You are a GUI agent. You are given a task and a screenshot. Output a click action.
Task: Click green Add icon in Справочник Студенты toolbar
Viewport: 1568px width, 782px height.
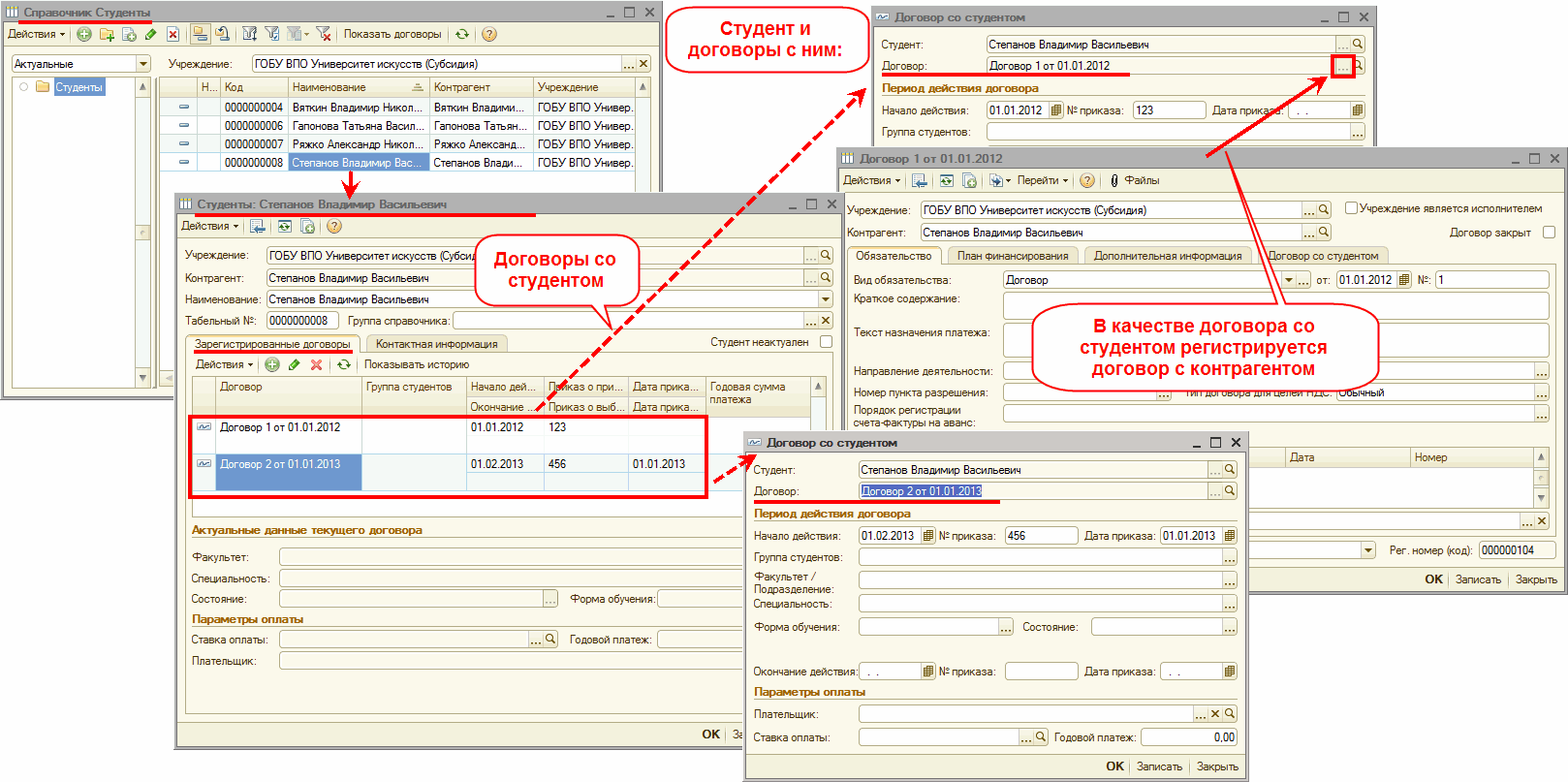coord(84,34)
